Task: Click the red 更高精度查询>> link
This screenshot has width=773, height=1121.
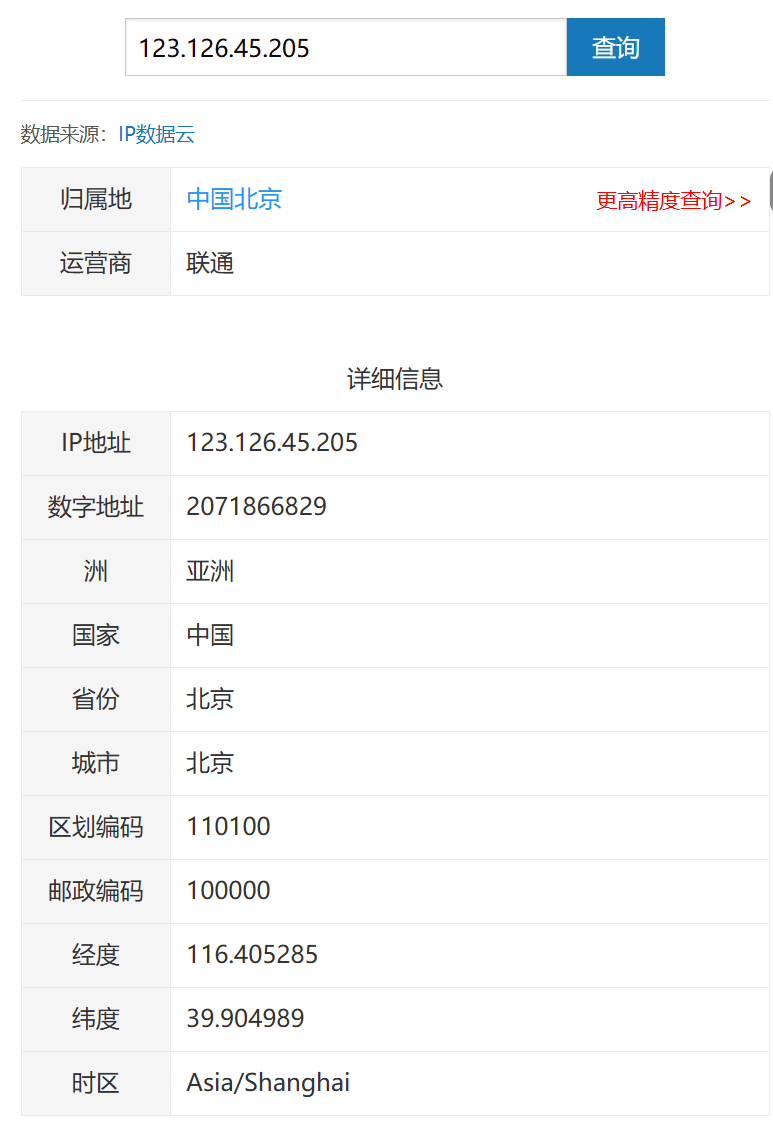Action: pos(674,201)
